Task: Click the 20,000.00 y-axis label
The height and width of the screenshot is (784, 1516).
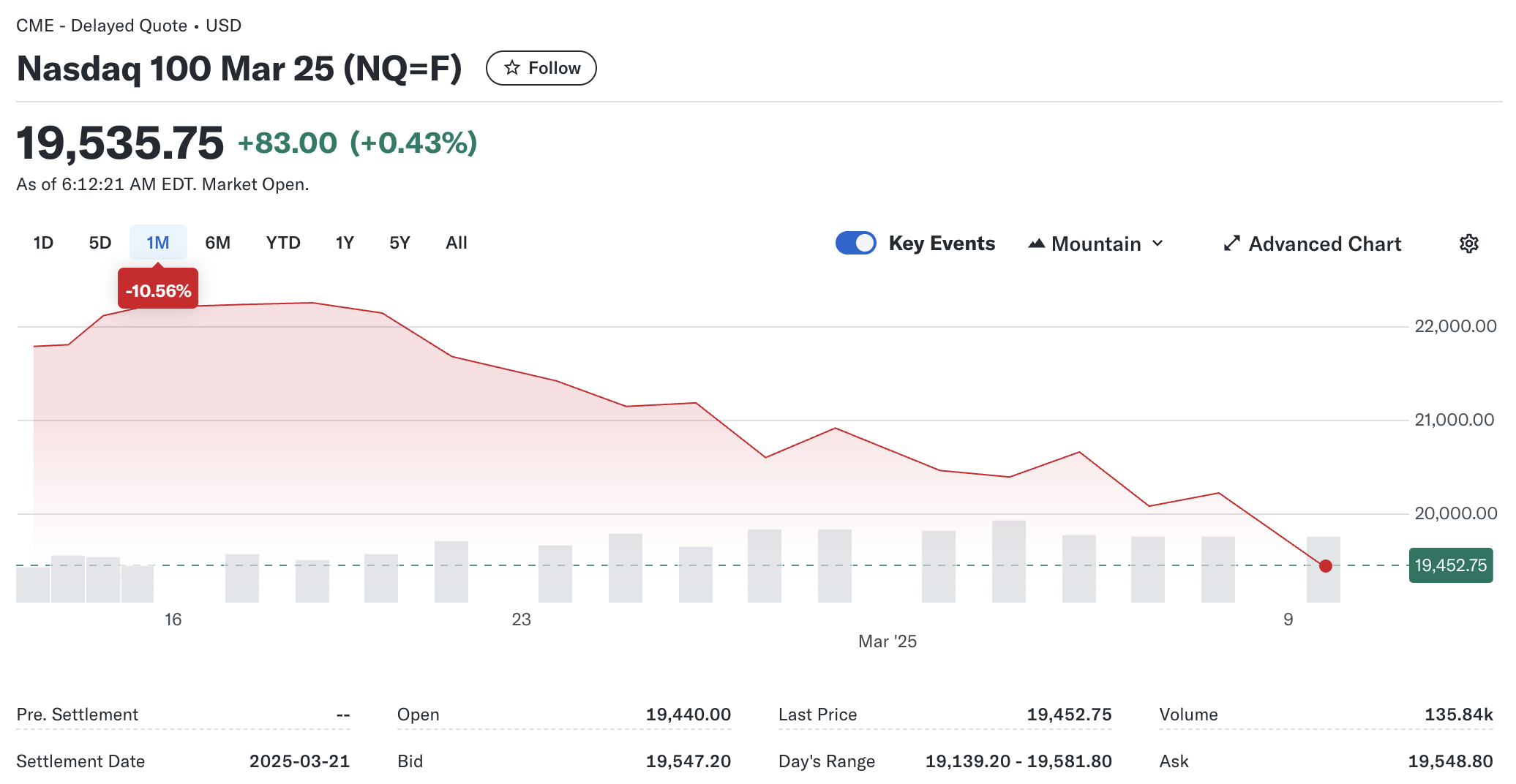Action: click(1455, 513)
